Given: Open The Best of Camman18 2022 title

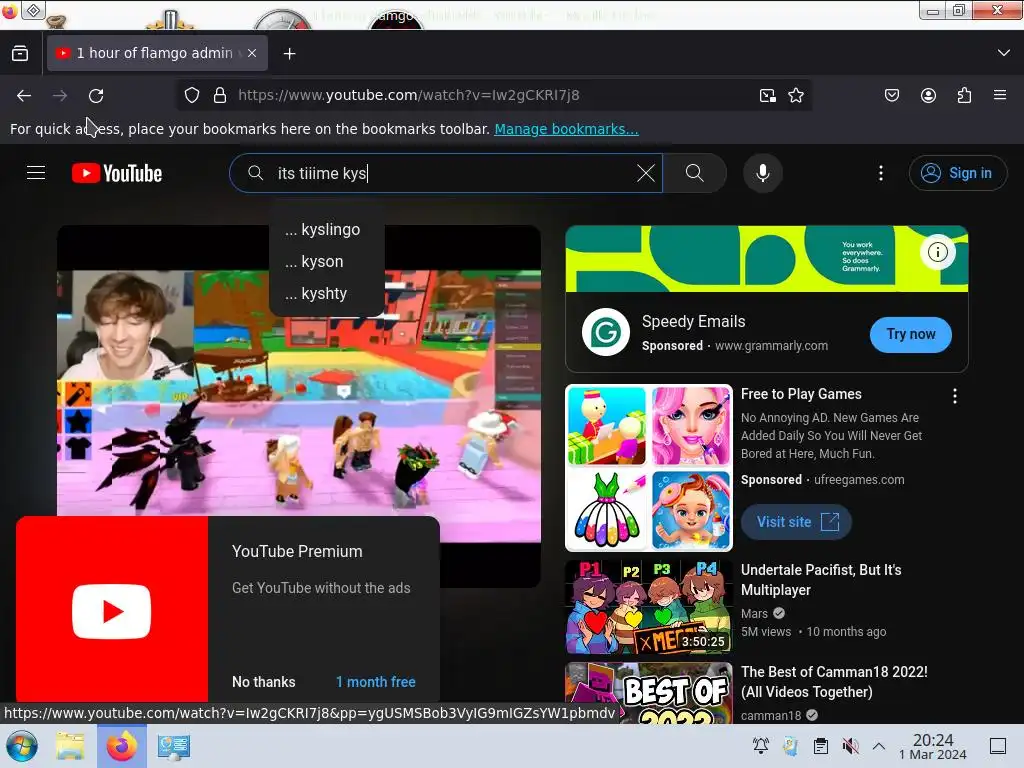Looking at the screenshot, I should pos(834,682).
